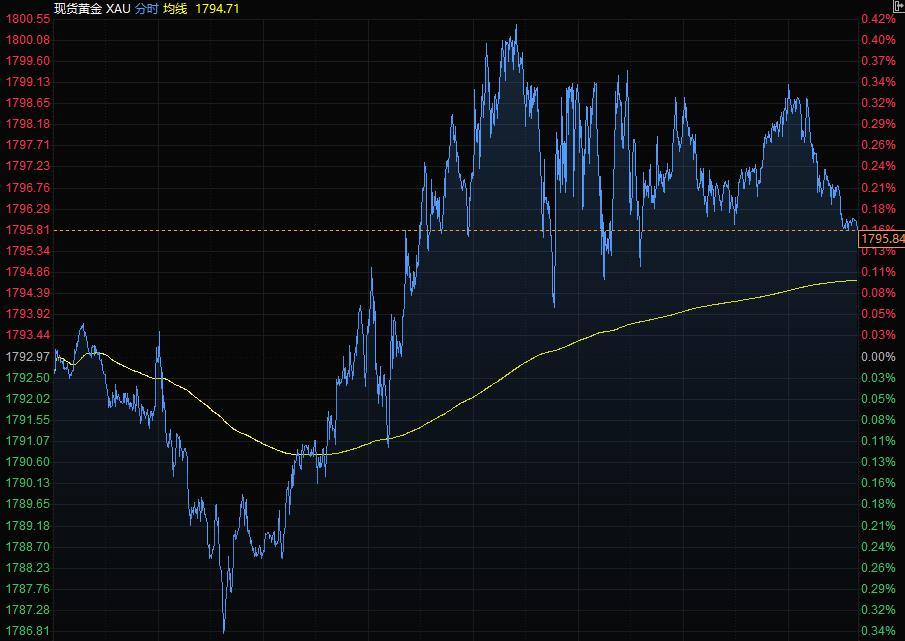The height and width of the screenshot is (641, 905).
Task: Click the expand chart icon in top-right corner
Action: pyautogui.click(x=897, y=7)
